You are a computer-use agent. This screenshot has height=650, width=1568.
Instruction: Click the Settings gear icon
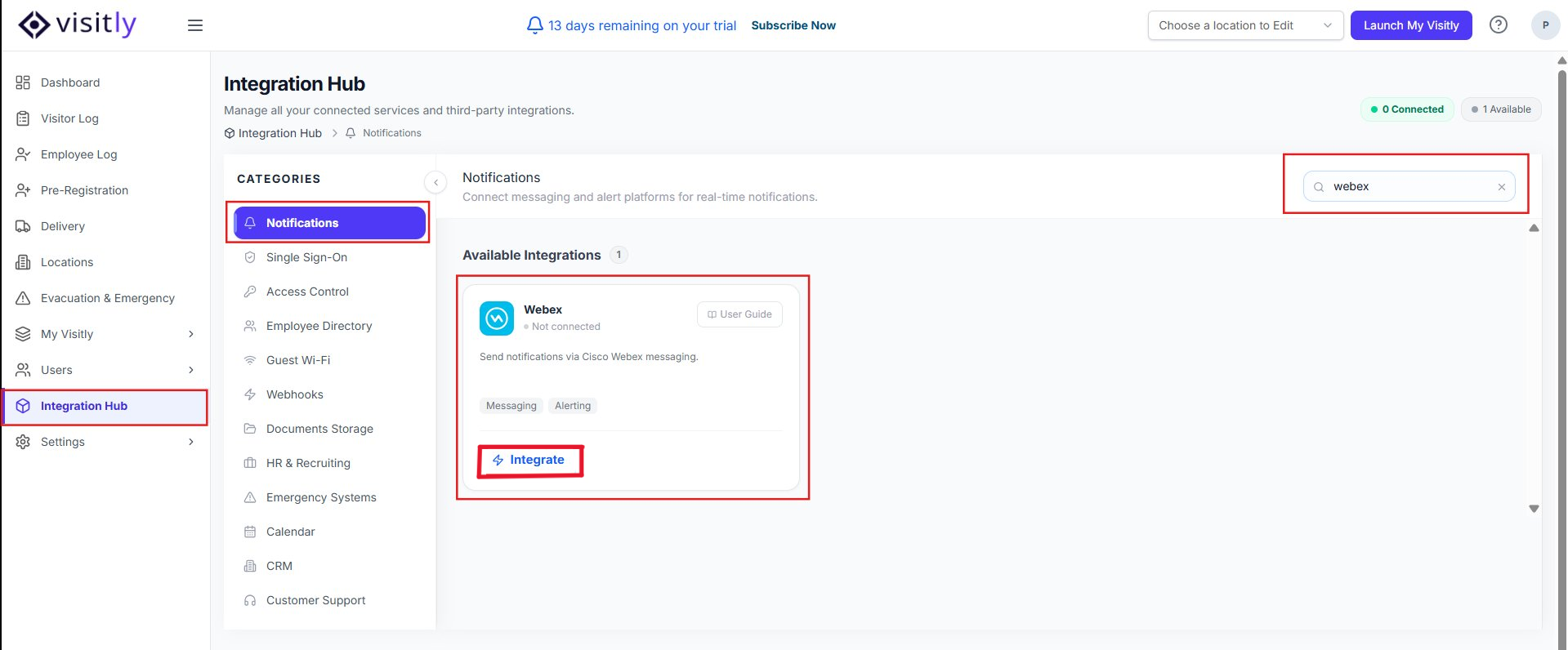[x=23, y=442]
